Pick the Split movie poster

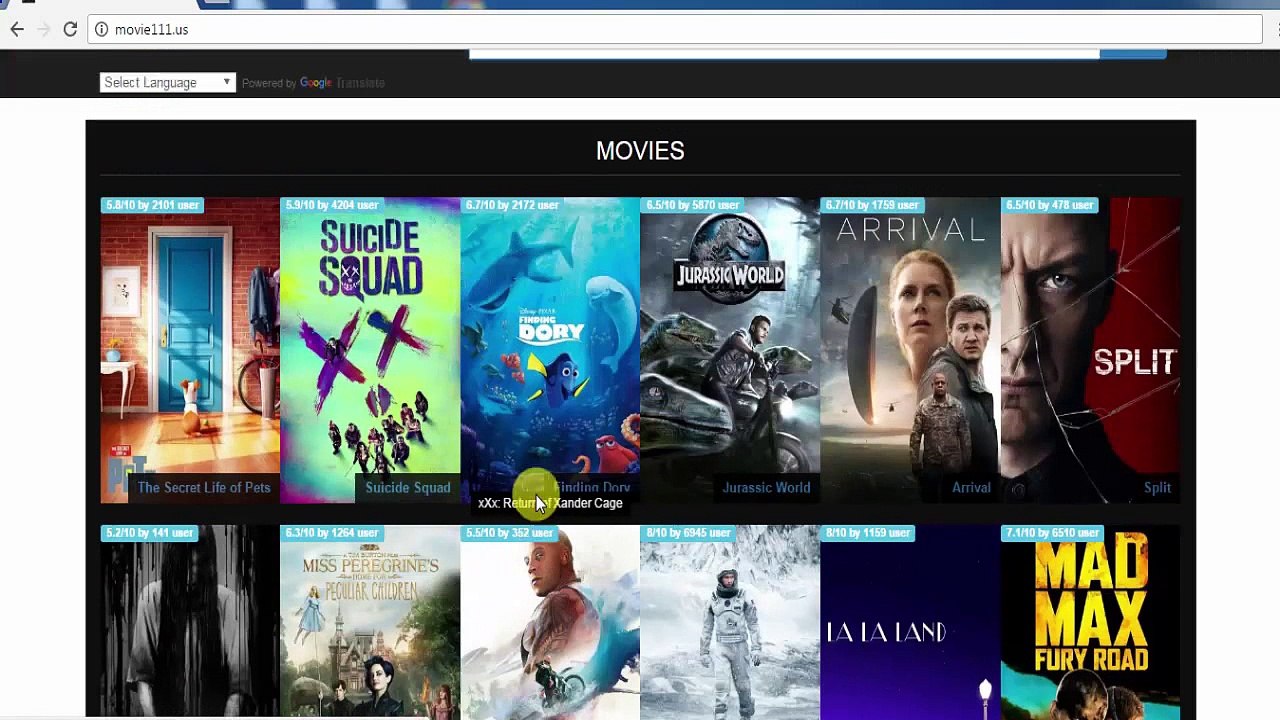coord(1090,350)
